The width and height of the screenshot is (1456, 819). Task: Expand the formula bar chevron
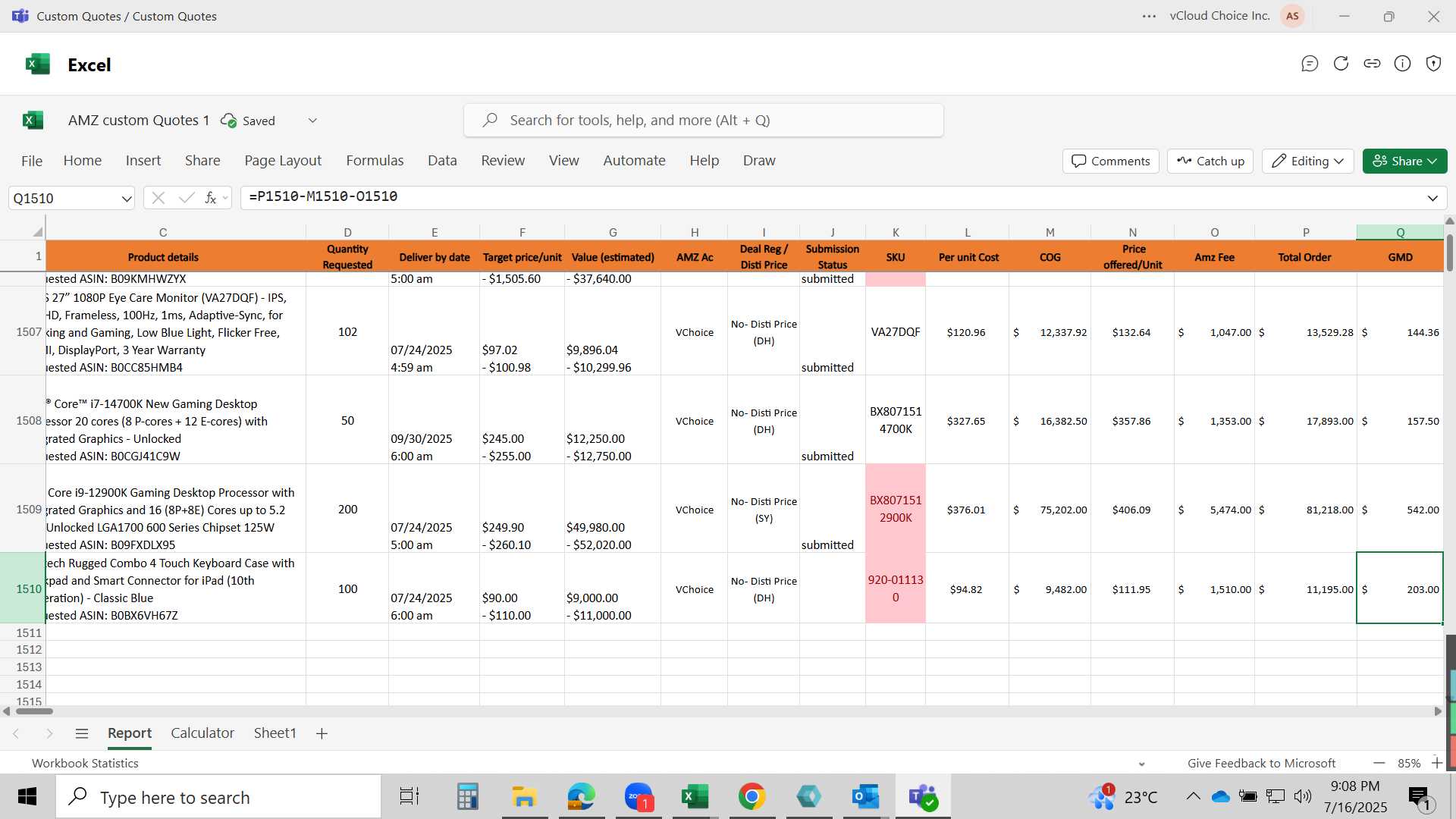[x=1432, y=198]
